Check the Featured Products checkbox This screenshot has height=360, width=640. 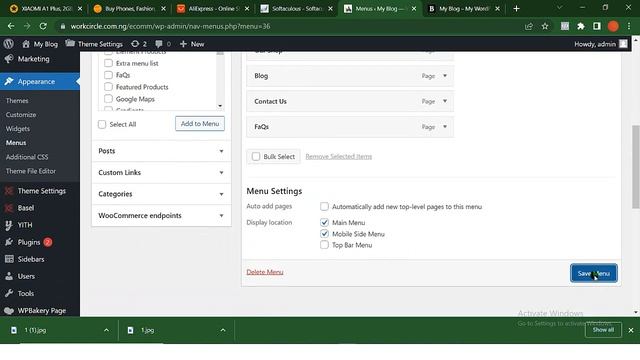[x=108, y=87]
